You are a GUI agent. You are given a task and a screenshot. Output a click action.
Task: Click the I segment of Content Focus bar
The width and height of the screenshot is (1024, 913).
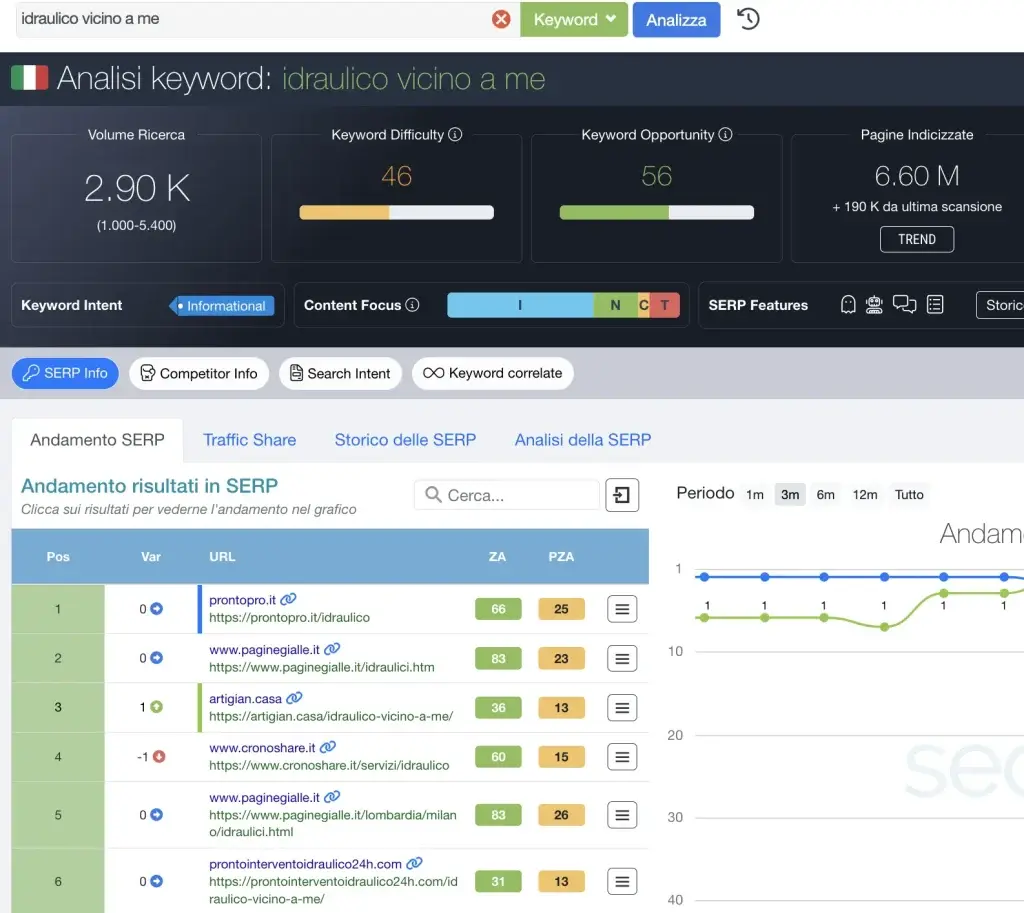point(520,305)
